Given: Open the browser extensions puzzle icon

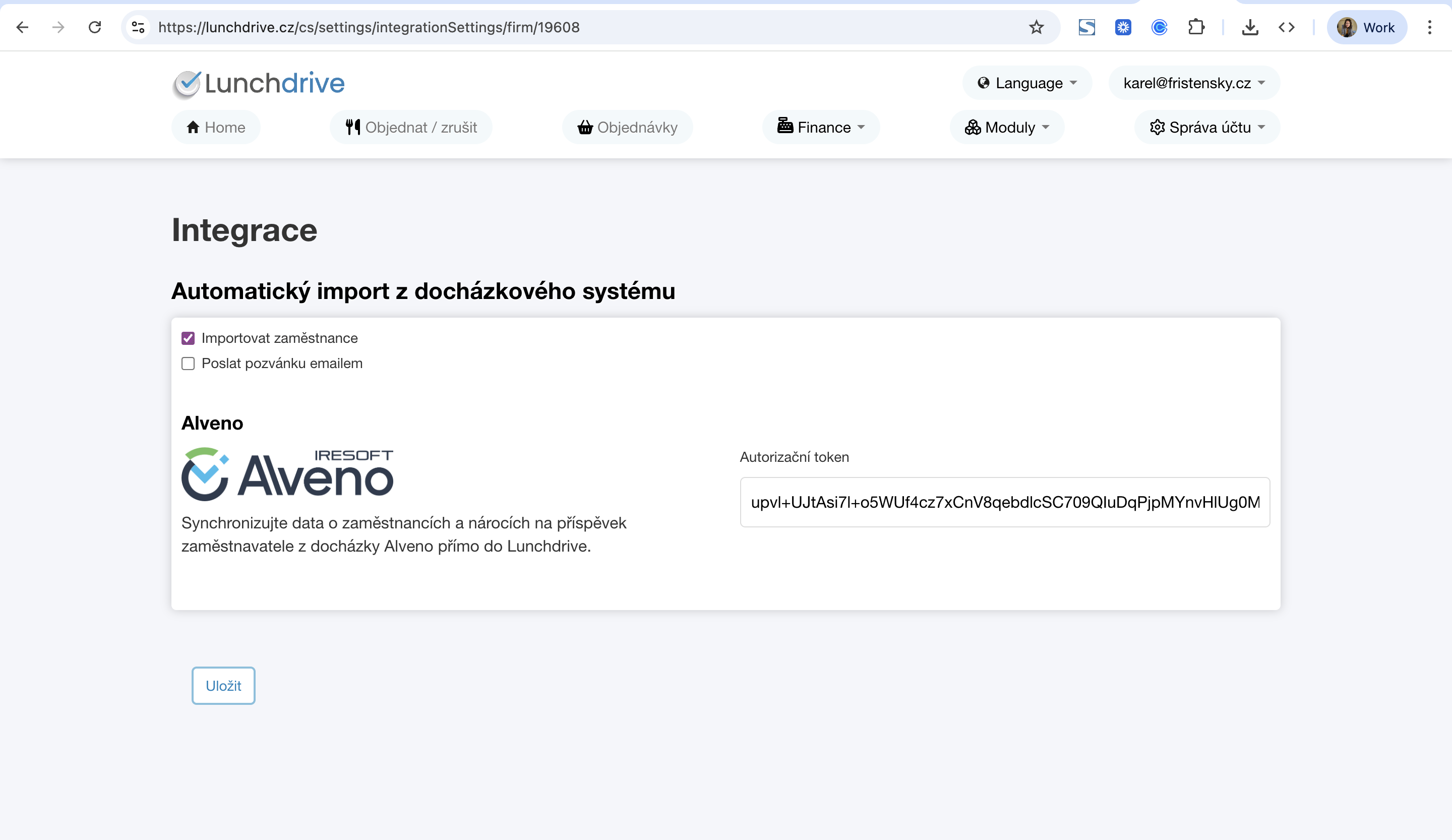Looking at the screenshot, I should point(1196,27).
